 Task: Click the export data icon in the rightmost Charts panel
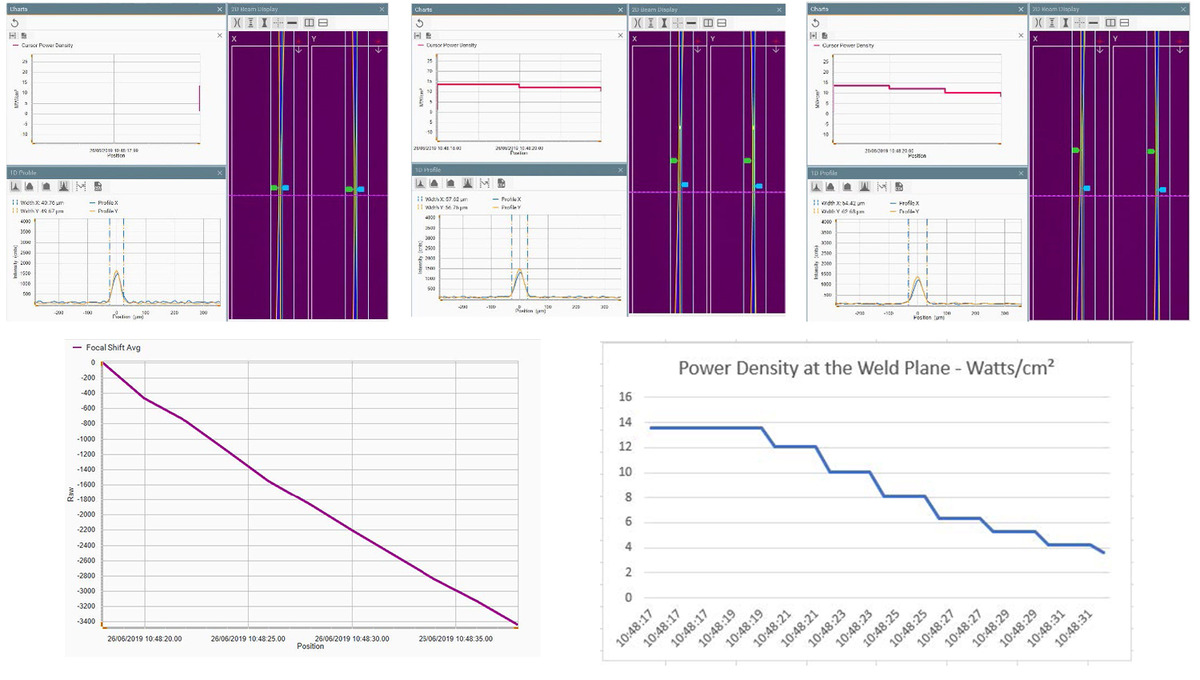click(x=826, y=35)
